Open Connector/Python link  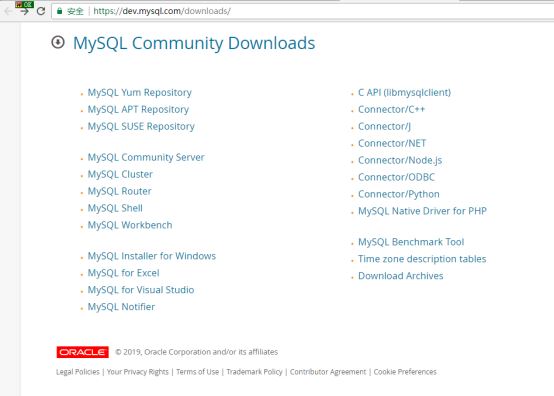[399, 194]
